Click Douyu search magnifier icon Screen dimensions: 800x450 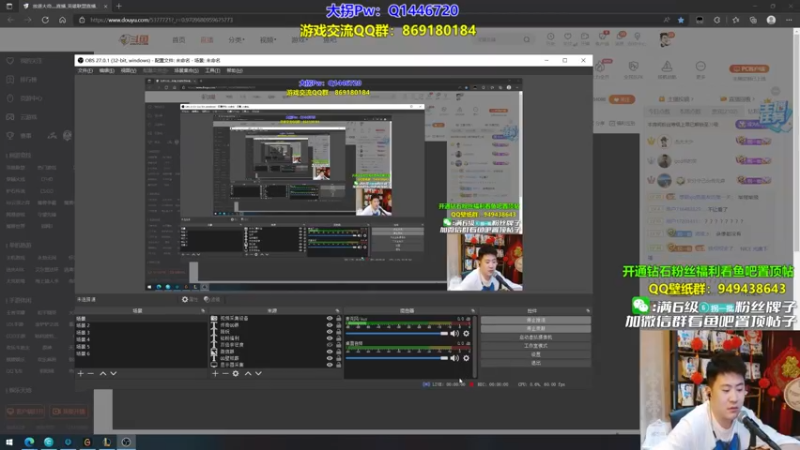527,39
